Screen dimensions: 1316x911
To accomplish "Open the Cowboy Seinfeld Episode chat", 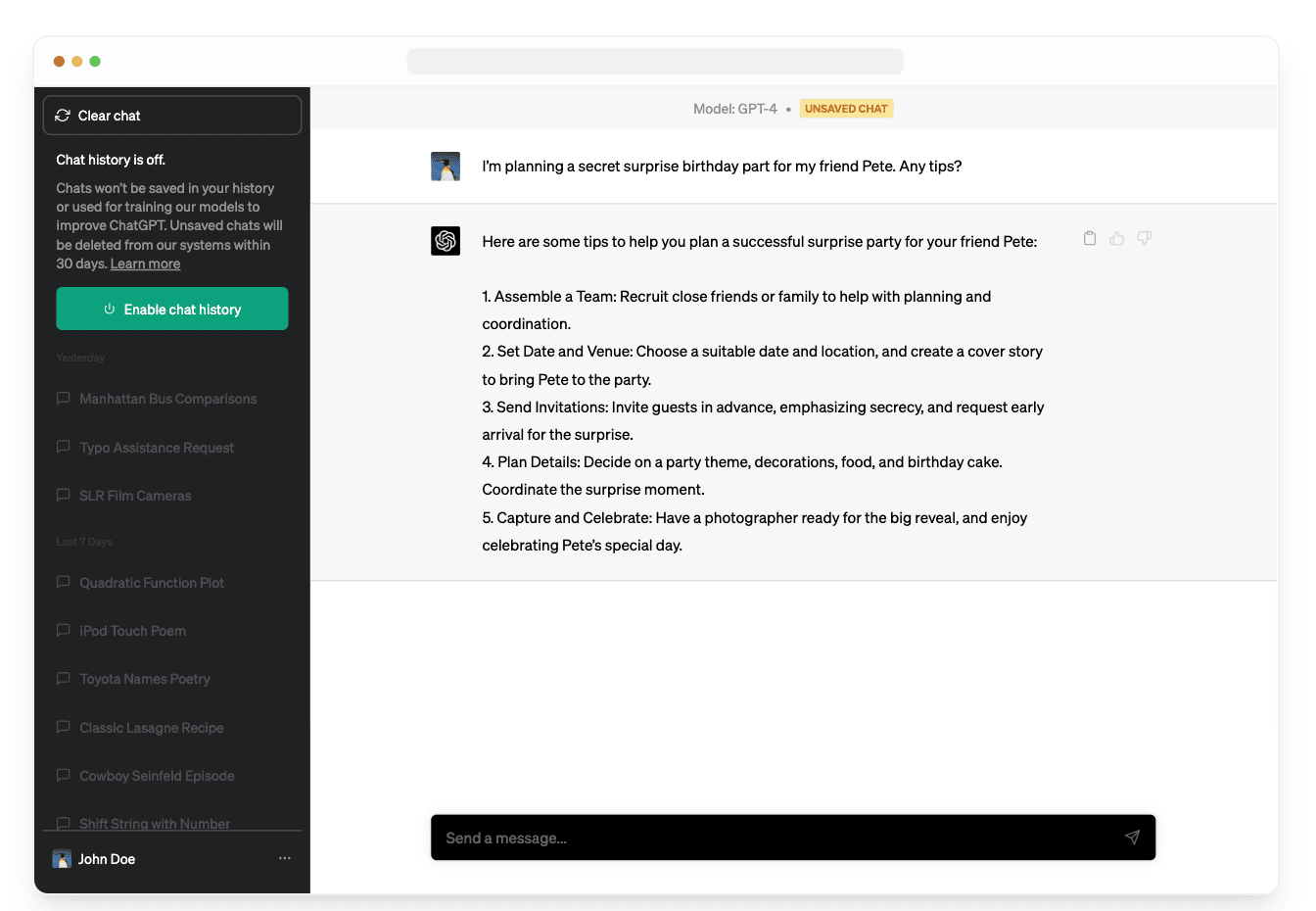I will [158, 776].
